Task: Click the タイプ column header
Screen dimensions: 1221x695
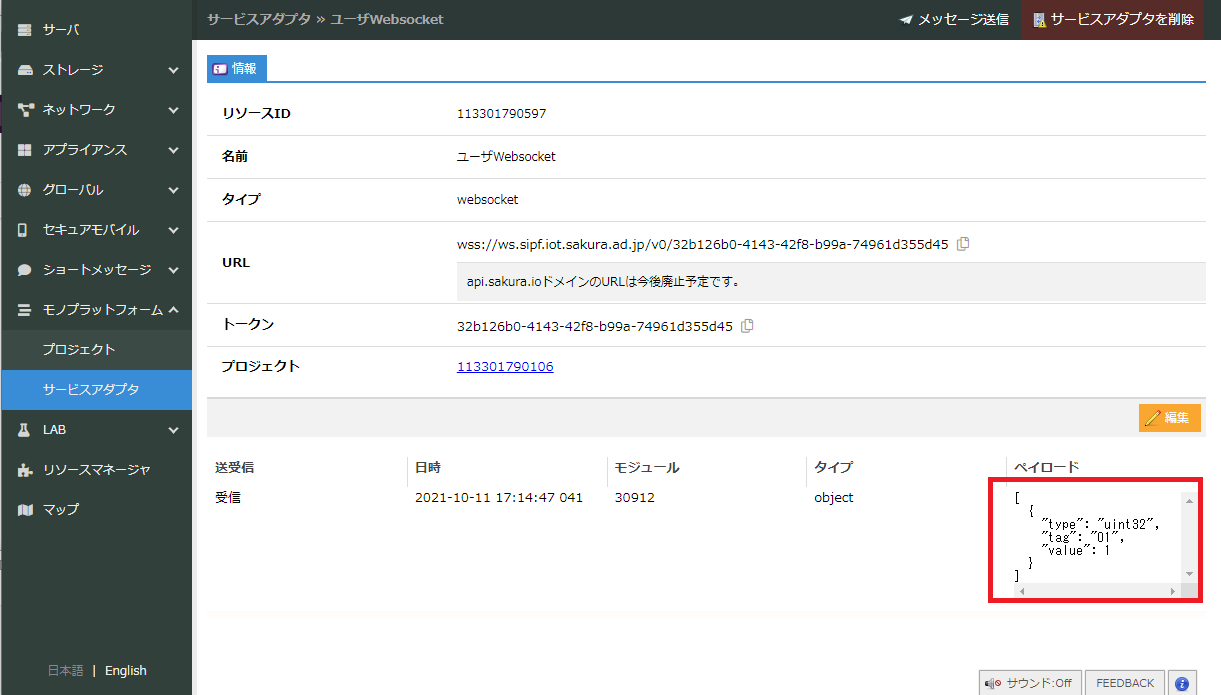Action: point(833,468)
